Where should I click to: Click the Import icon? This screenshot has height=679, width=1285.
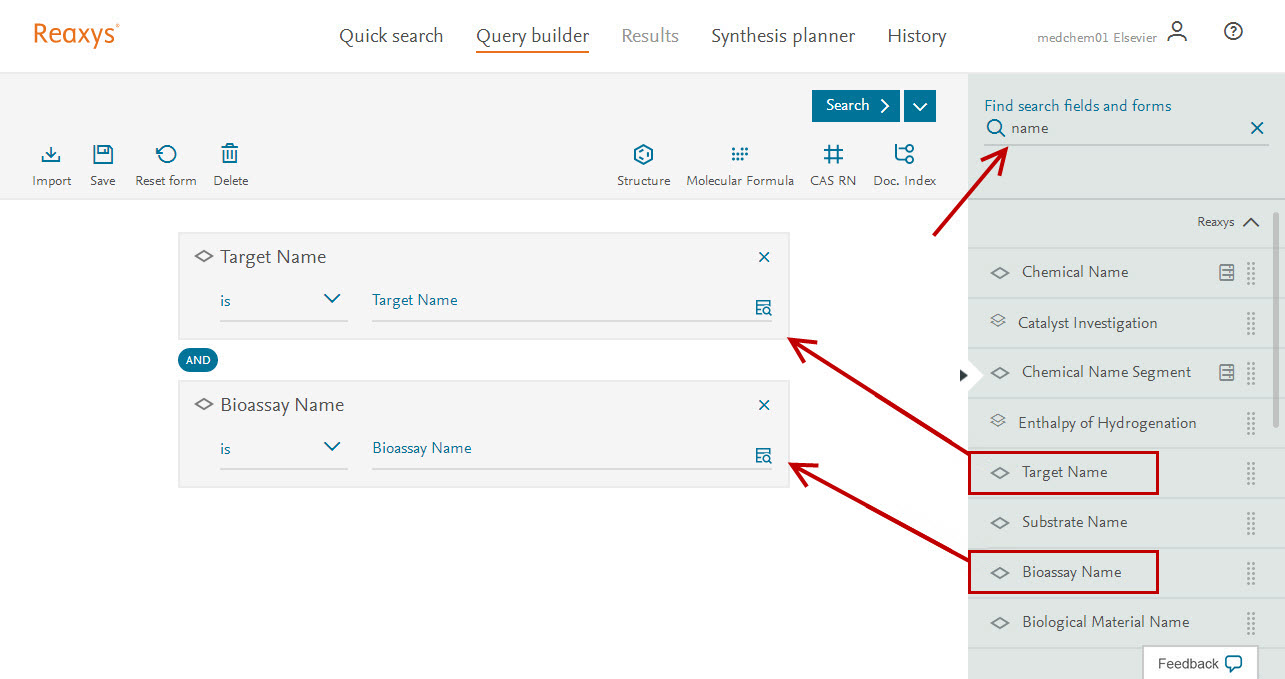(51, 155)
